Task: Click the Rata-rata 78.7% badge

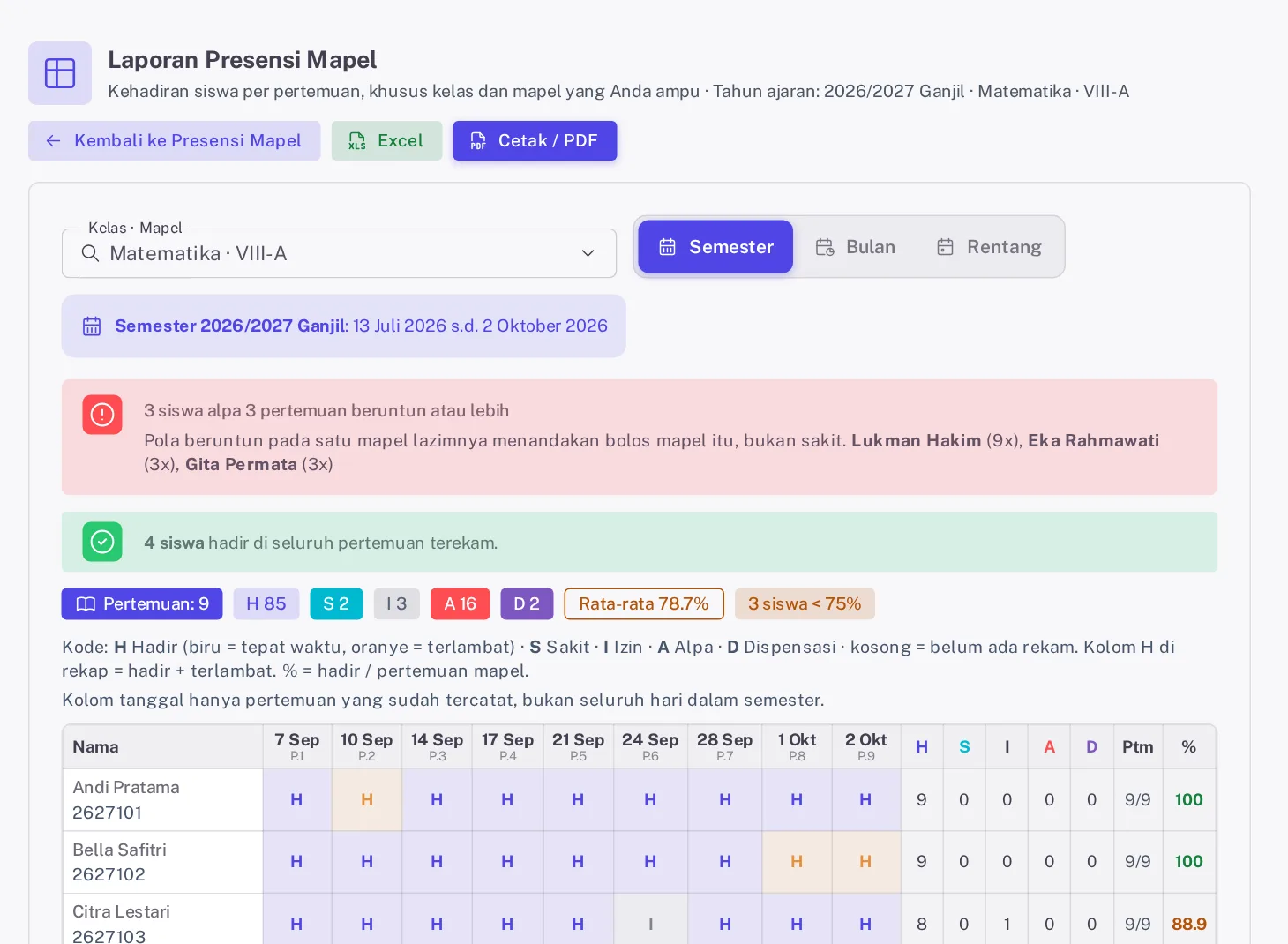Action: click(x=644, y=604)
